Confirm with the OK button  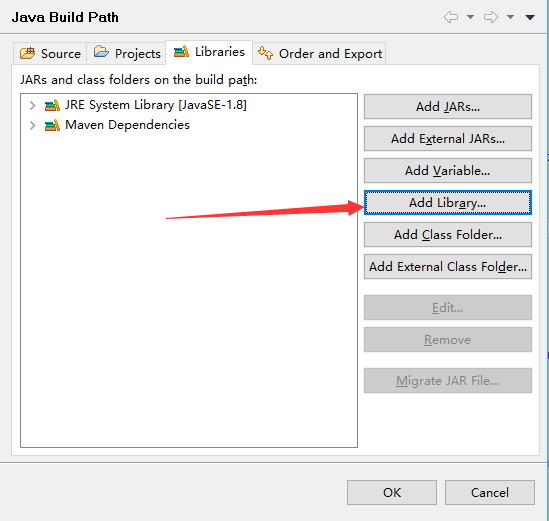(x=392, y=492)
